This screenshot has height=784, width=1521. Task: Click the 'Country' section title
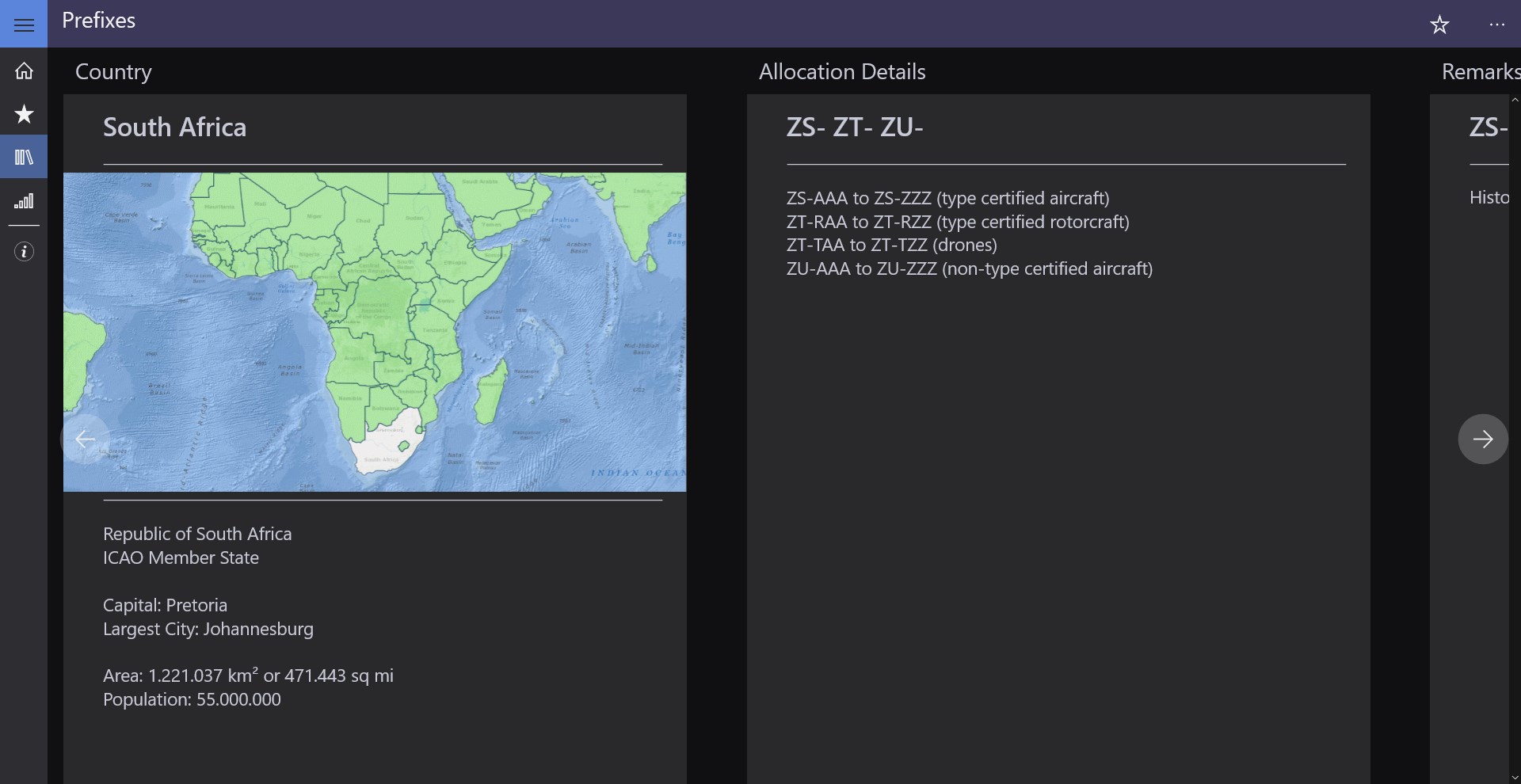[113, 72]
